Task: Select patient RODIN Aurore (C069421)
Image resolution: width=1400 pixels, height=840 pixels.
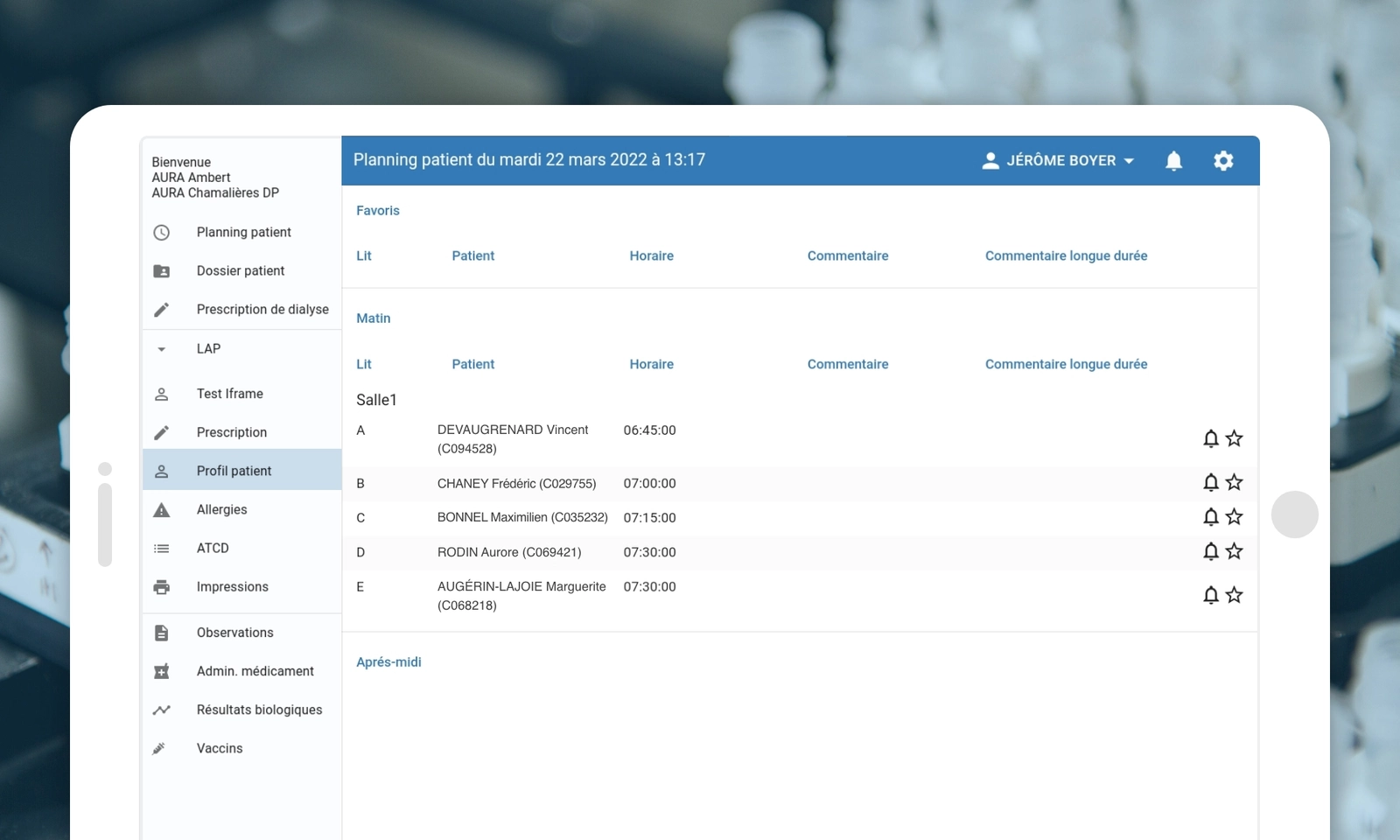Action: tap(509, 553)
